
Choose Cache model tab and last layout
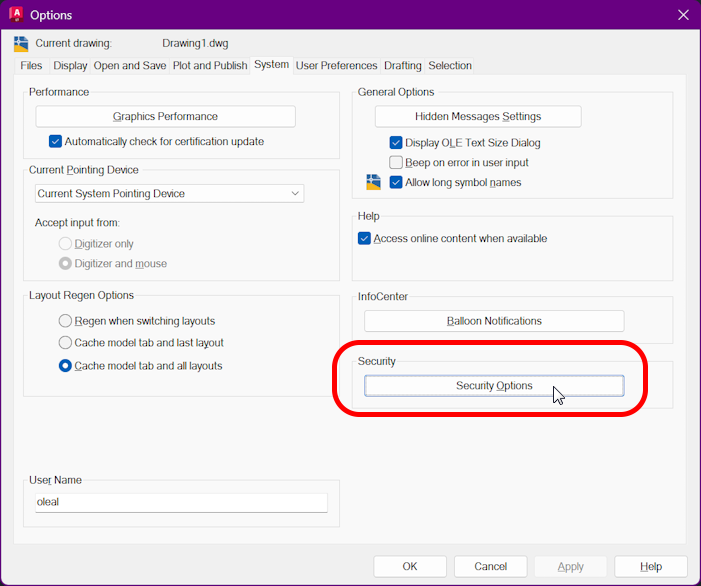click(66, 343)
